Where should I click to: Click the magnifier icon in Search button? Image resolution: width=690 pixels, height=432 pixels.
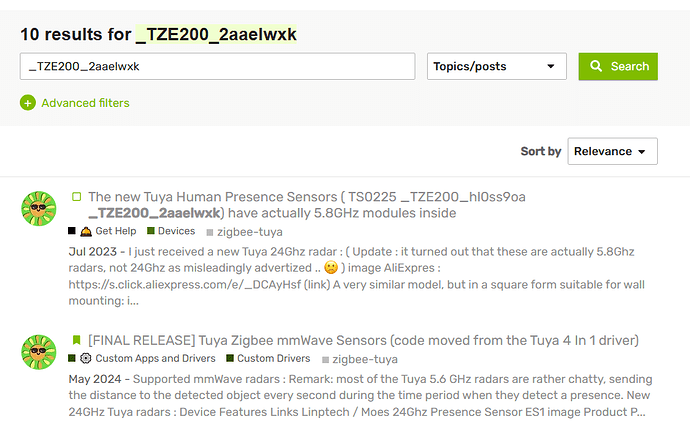pyautogui.click(x=596, y=67)
